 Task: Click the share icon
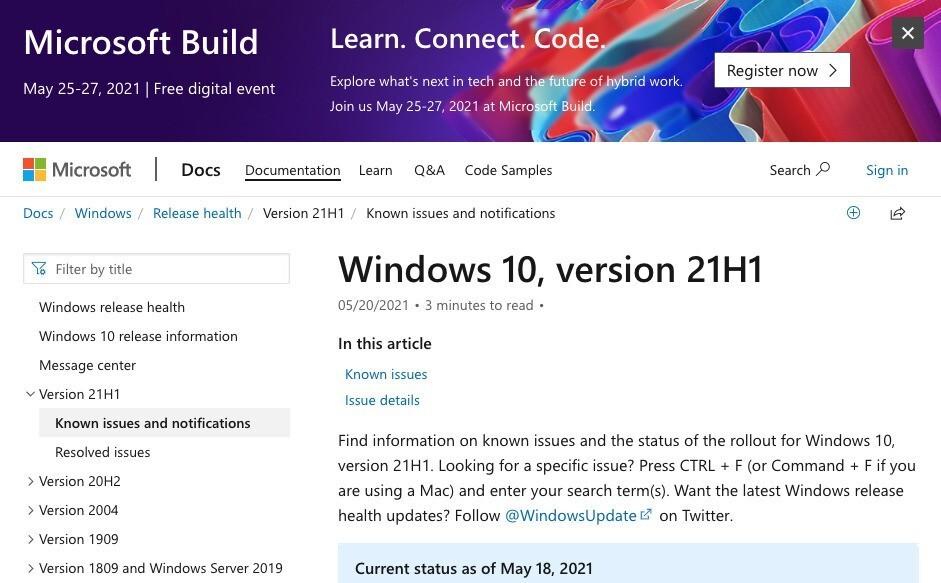point(897,213)
